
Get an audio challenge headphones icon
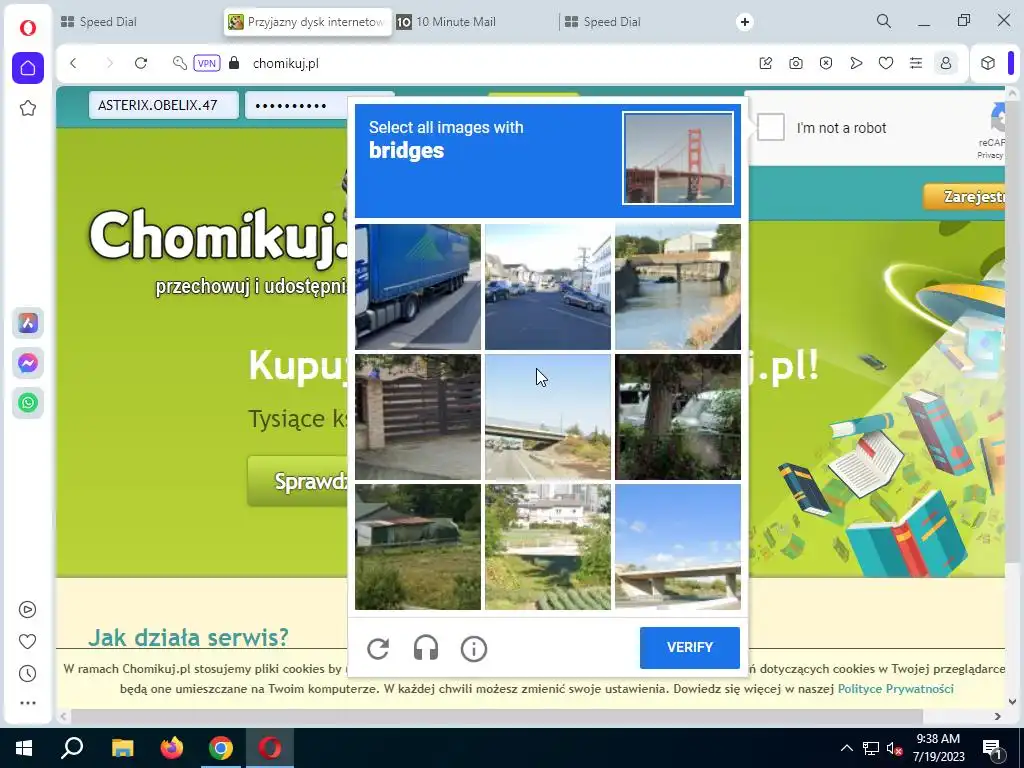[426, 648]
